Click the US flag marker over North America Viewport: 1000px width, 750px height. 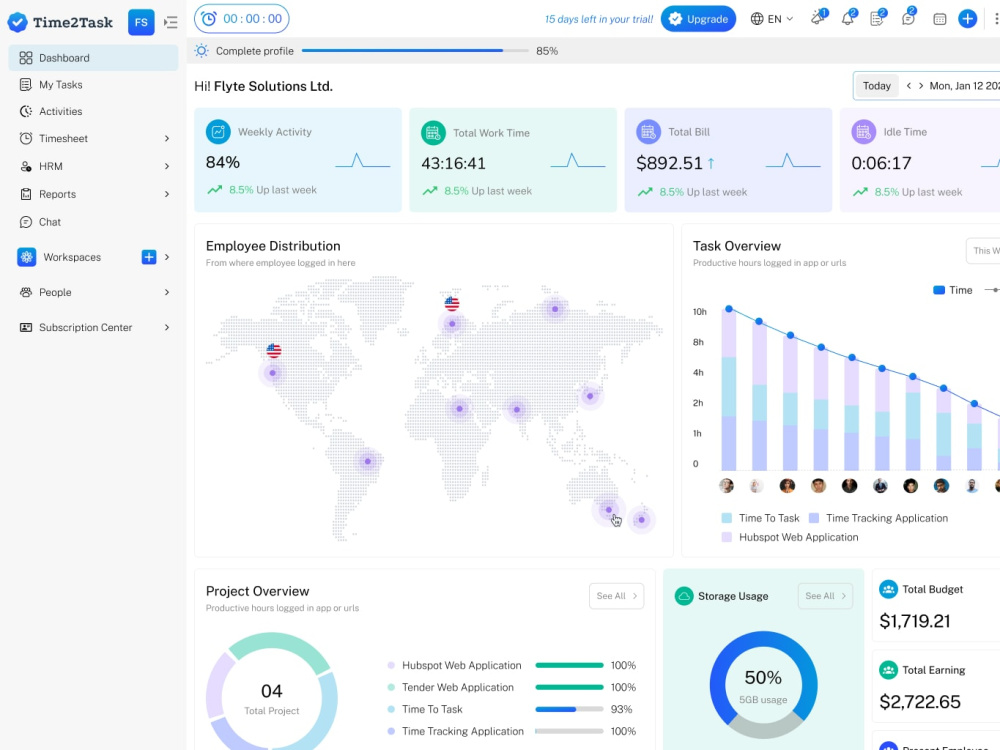(x=274, y=350)
